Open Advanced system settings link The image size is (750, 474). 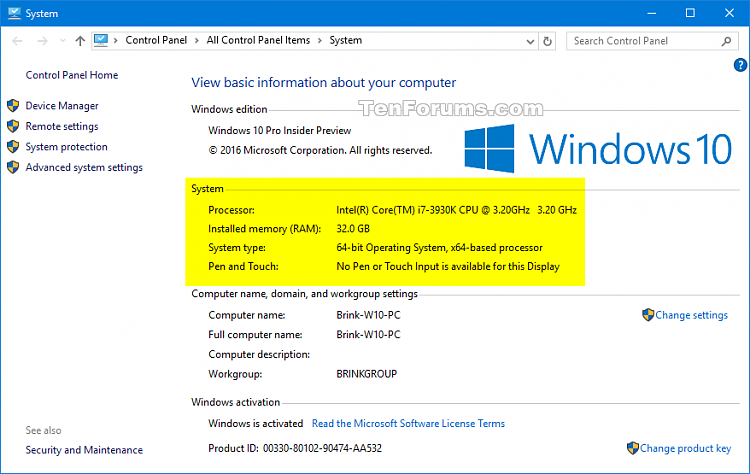coord(84,167)
